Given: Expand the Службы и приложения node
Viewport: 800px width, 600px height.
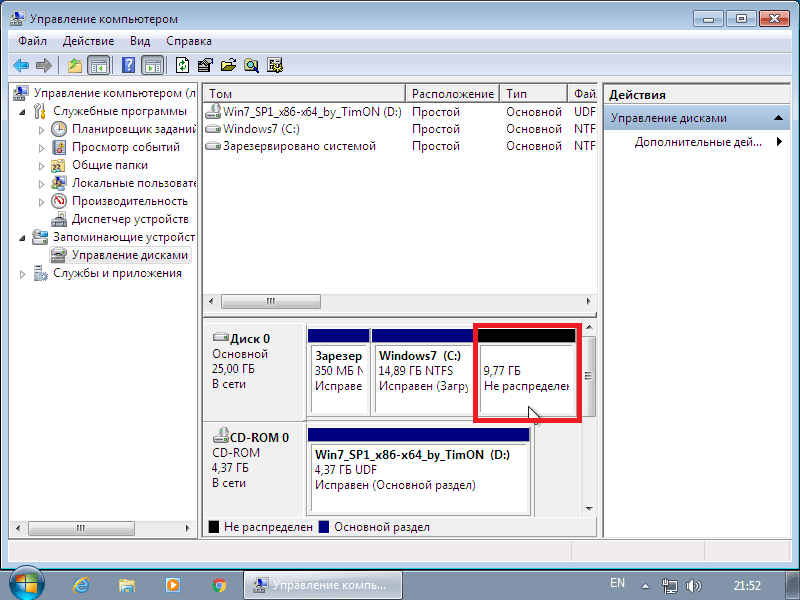Looking at the screenshot, I should [22, 274].
